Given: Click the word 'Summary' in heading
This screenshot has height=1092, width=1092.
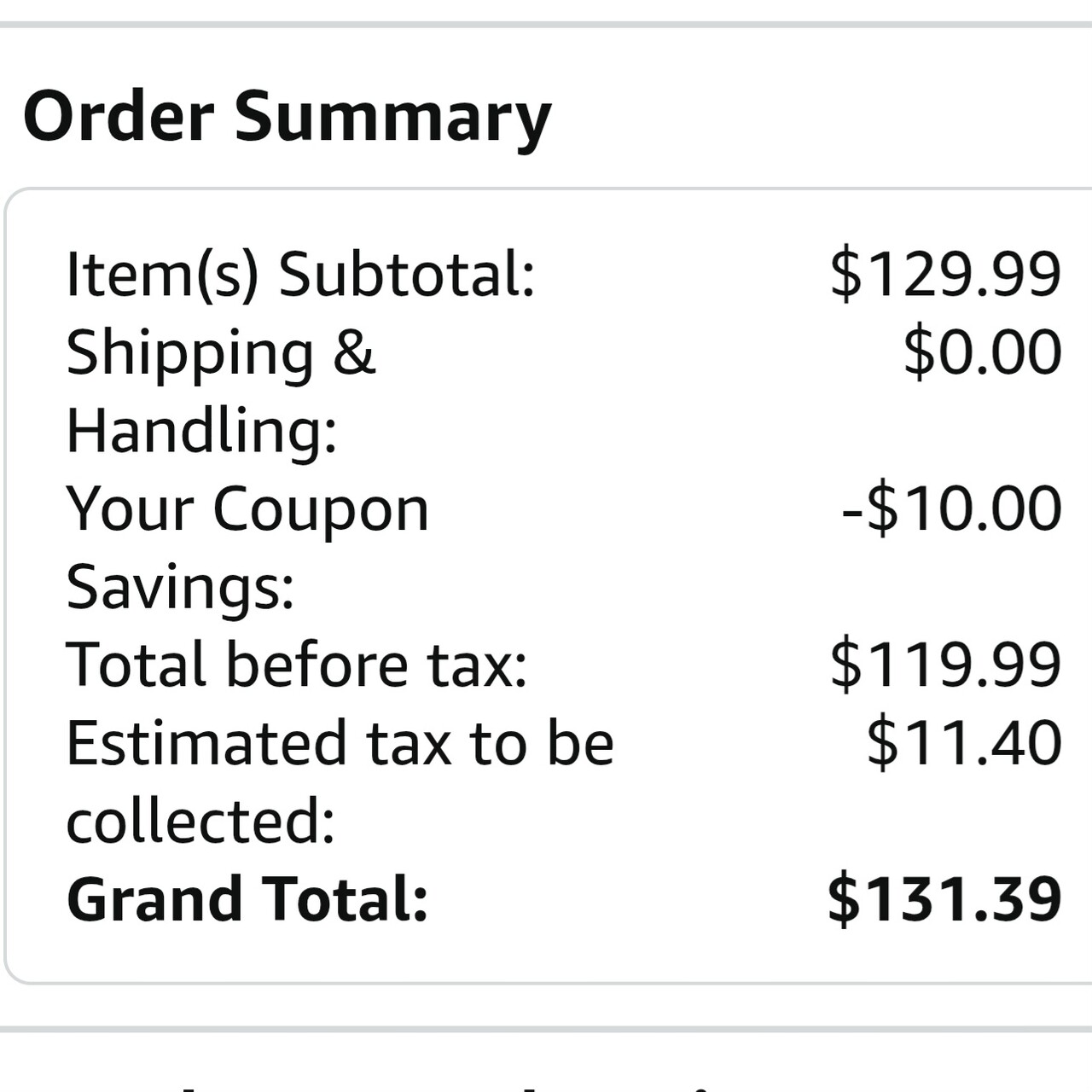Looking at the screenshot, I should click(x=392, y=117).
